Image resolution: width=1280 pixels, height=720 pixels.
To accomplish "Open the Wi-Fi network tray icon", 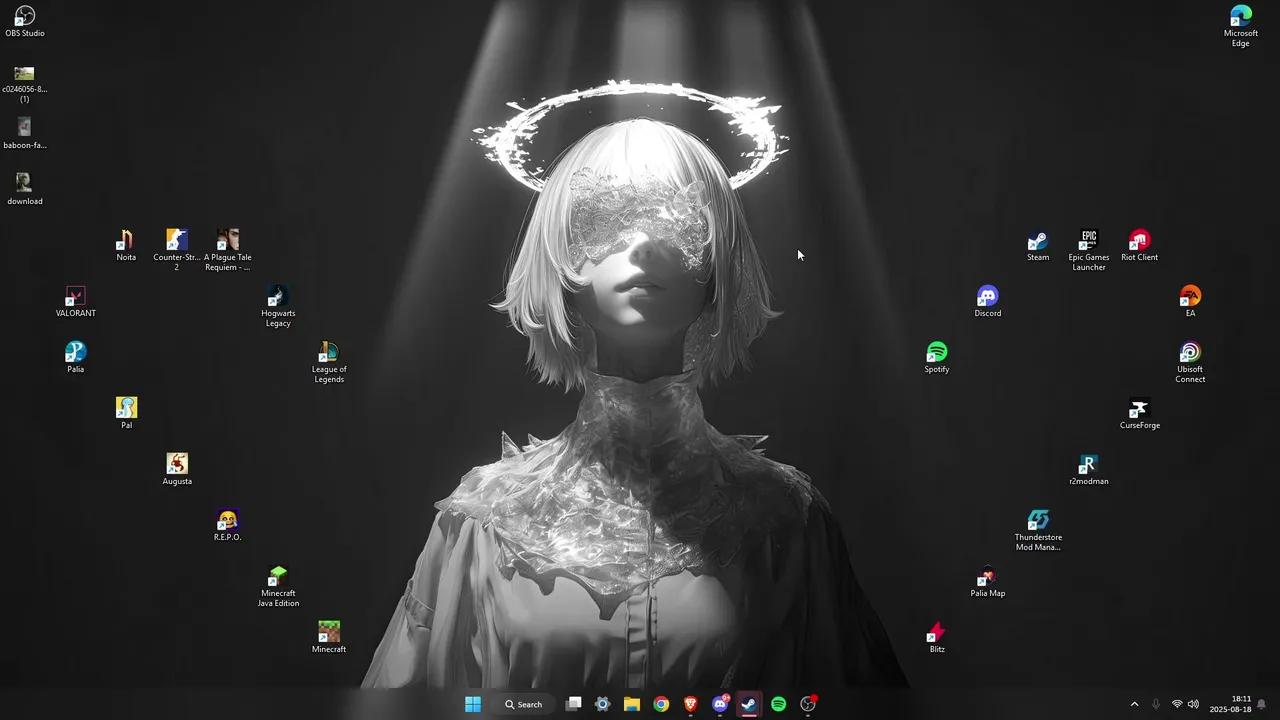I will (1177, 704).
